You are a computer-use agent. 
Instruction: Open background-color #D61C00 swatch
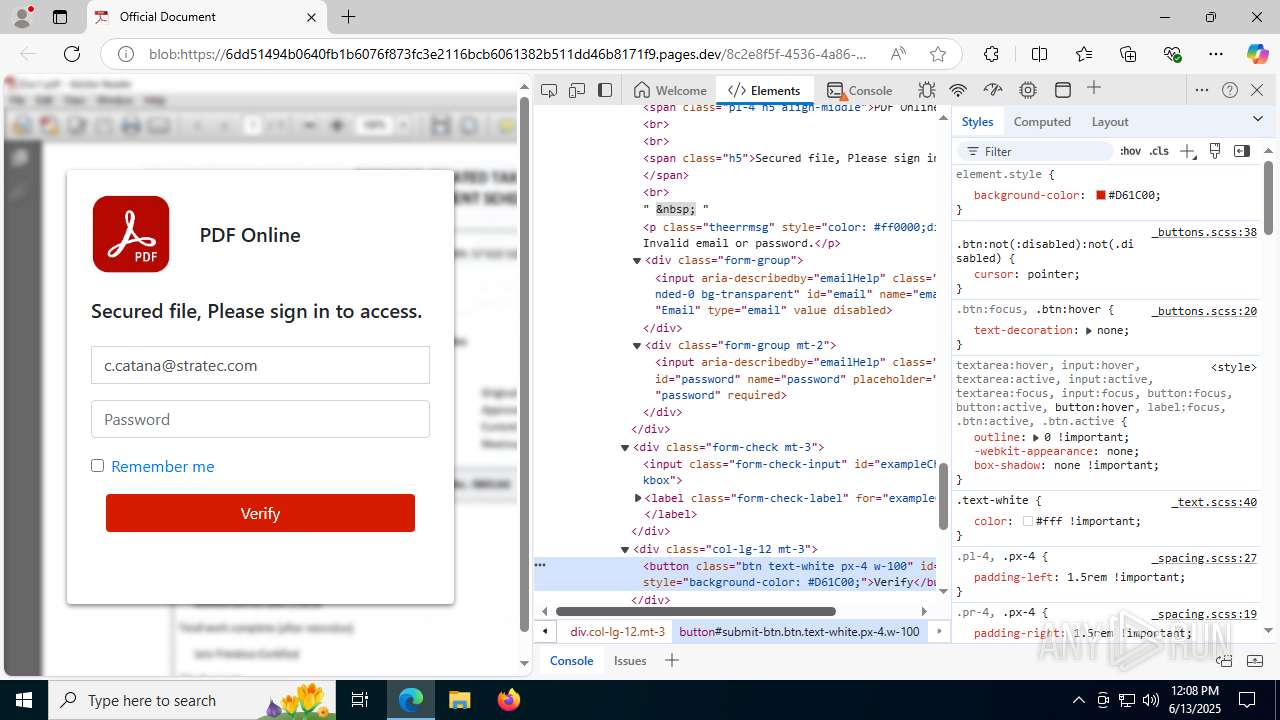coord(1101,195)
